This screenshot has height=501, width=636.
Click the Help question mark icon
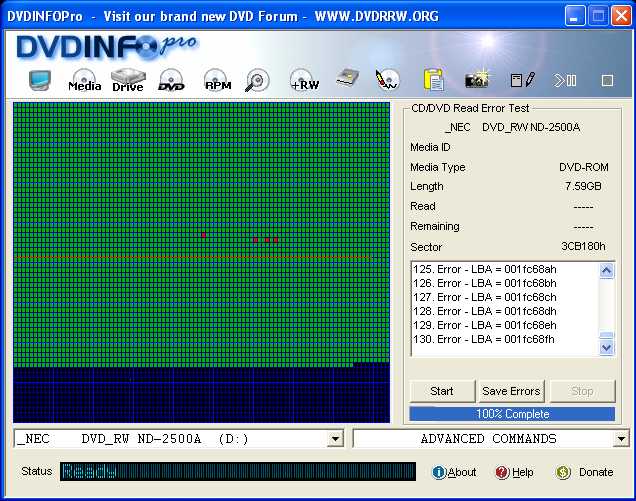(502, 472)
